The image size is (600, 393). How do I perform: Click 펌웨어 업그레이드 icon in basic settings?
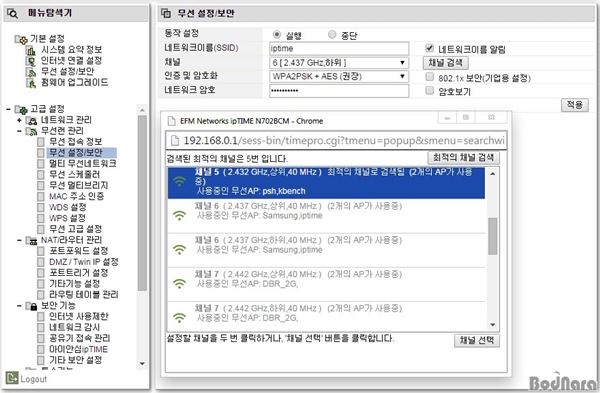pyautogui.click(x=31, y=83)
